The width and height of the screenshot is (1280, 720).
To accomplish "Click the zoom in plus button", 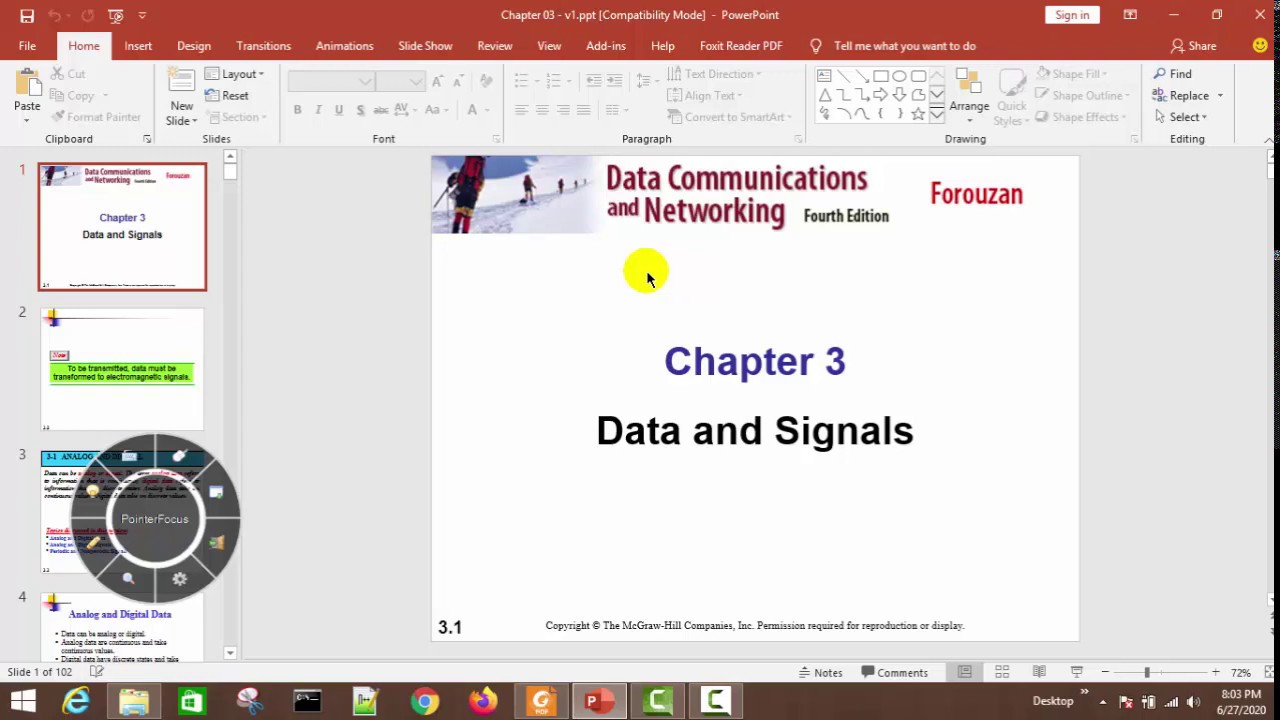I will [x=1215, y=672].
